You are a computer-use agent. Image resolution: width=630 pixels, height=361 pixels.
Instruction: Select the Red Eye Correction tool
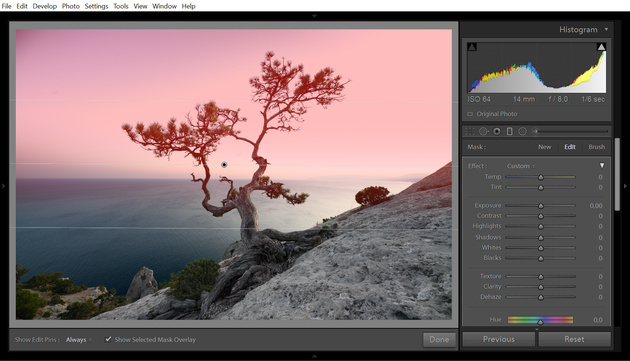(497, 131)
